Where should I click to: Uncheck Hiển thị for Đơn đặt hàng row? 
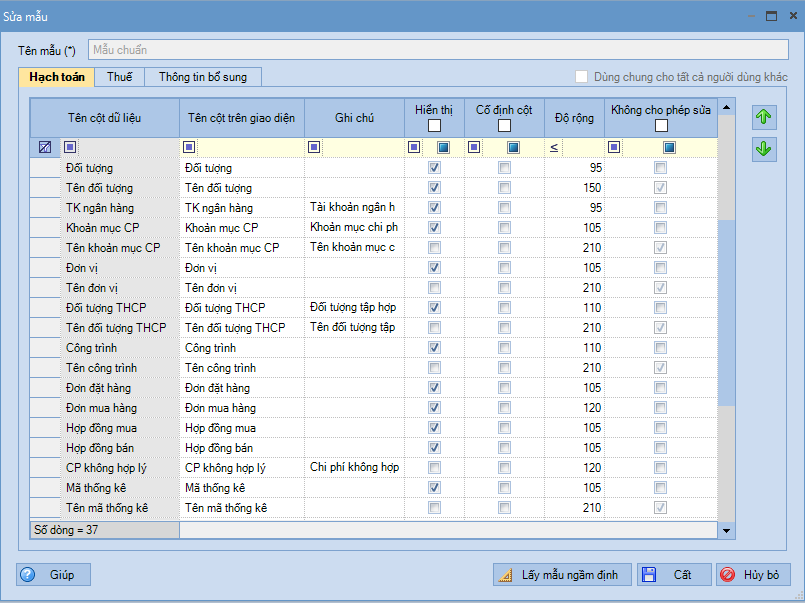[x=434, y=387]
